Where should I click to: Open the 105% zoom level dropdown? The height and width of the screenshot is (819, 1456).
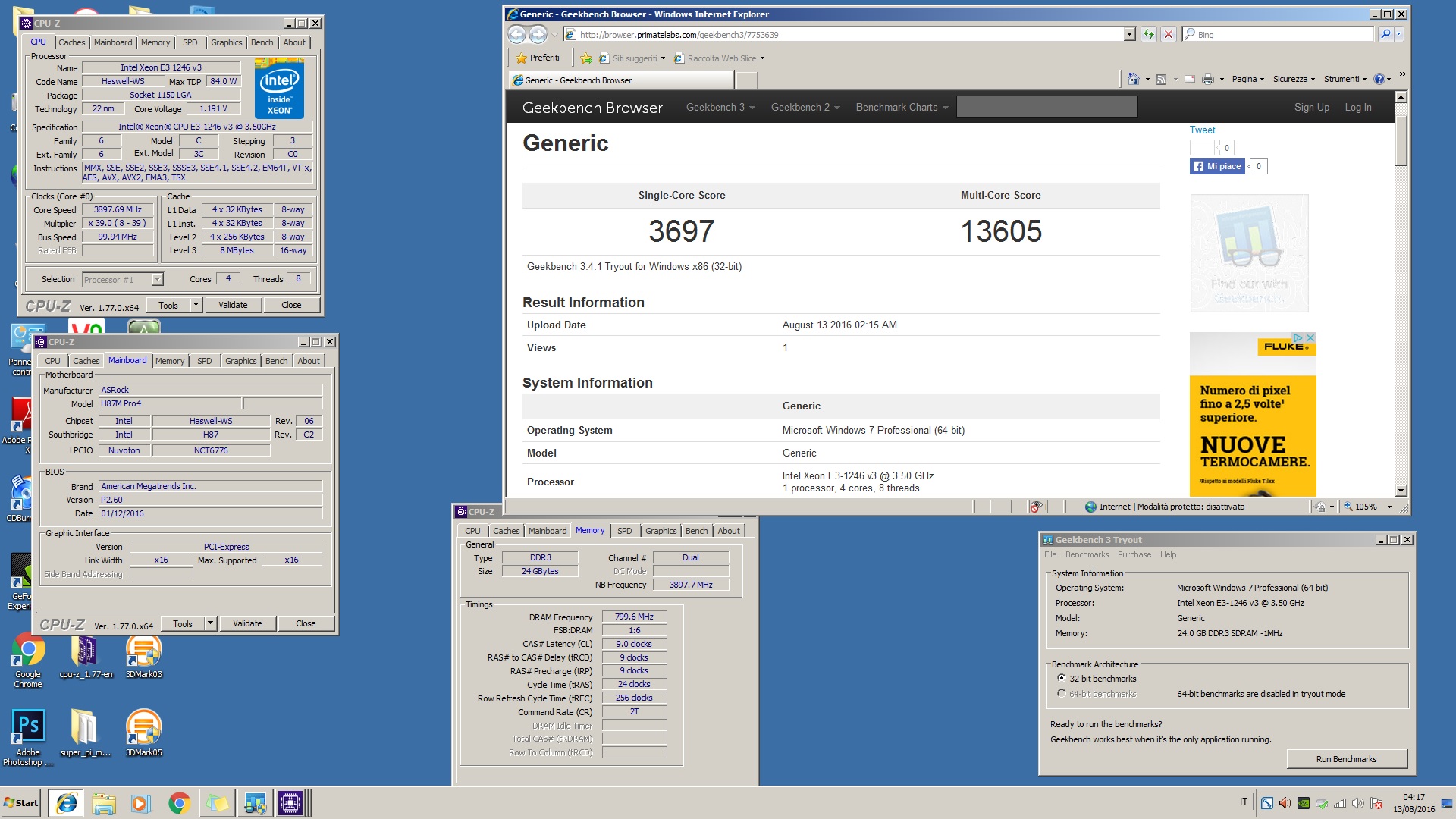(1389, 507)
